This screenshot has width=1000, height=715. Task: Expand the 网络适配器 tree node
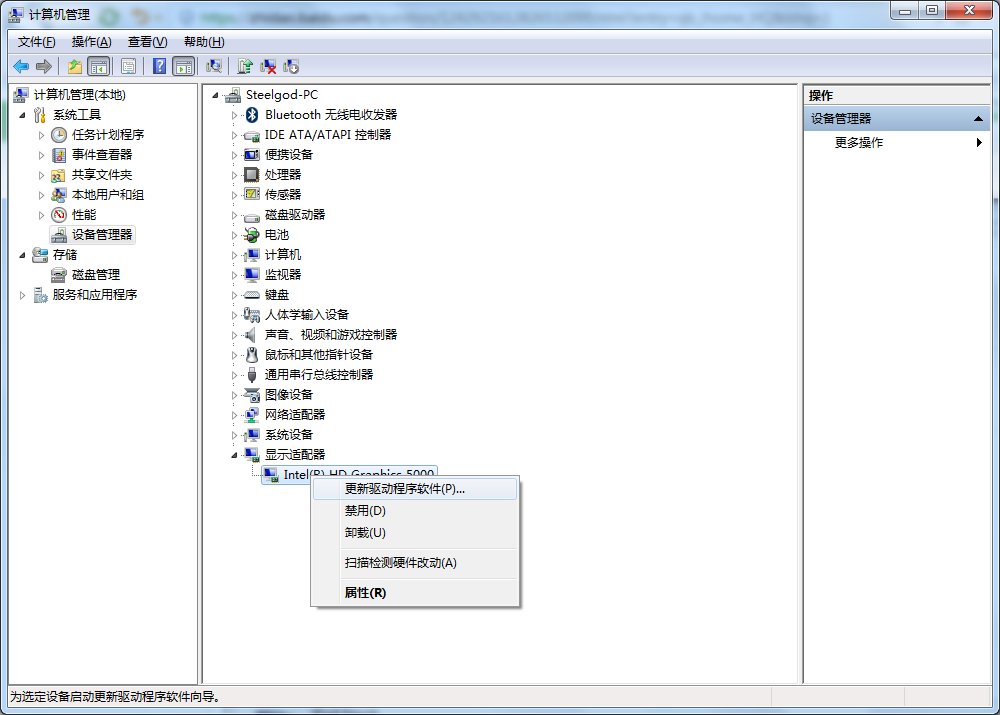coord(232,414)
